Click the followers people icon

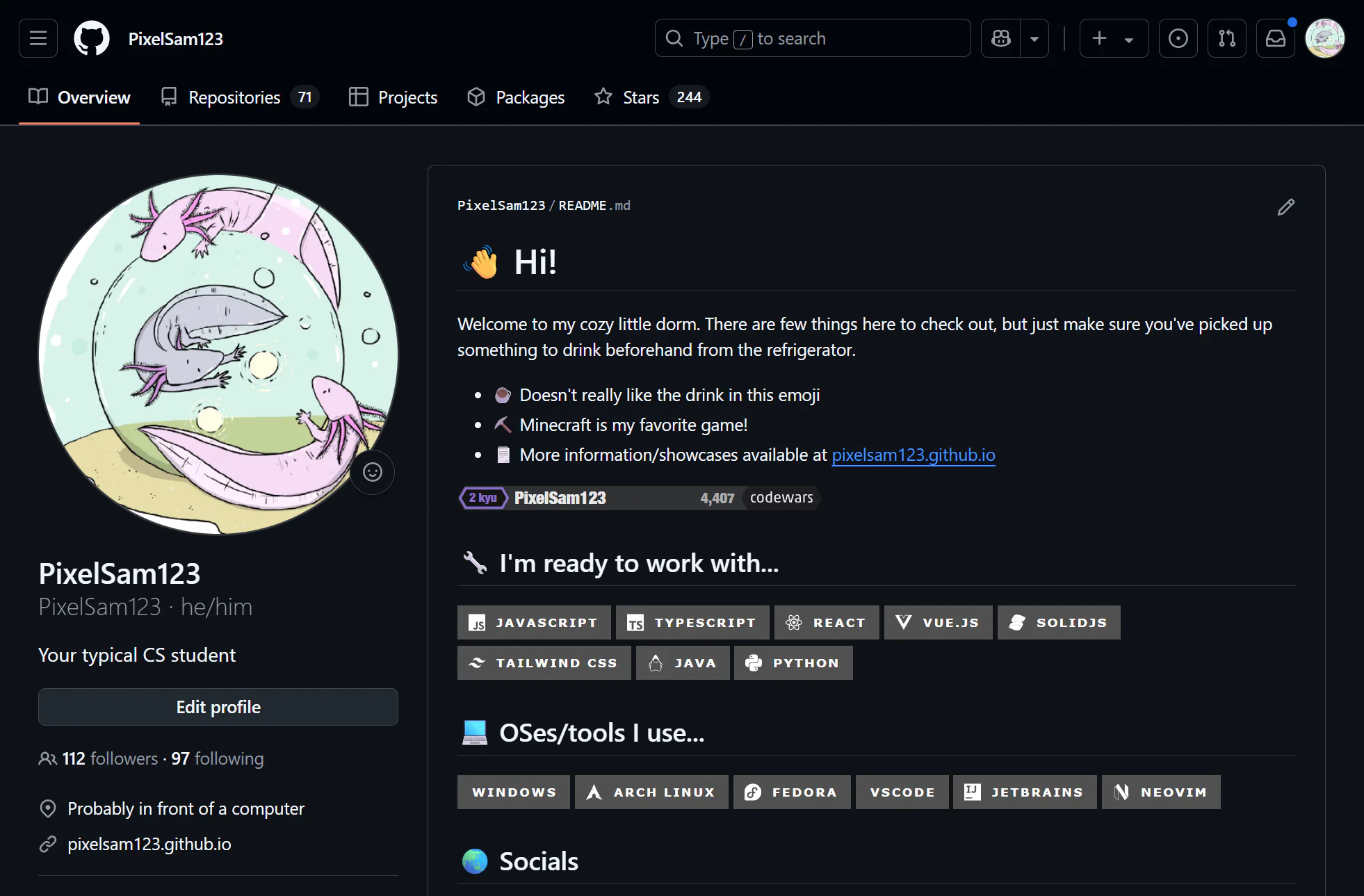48,758
